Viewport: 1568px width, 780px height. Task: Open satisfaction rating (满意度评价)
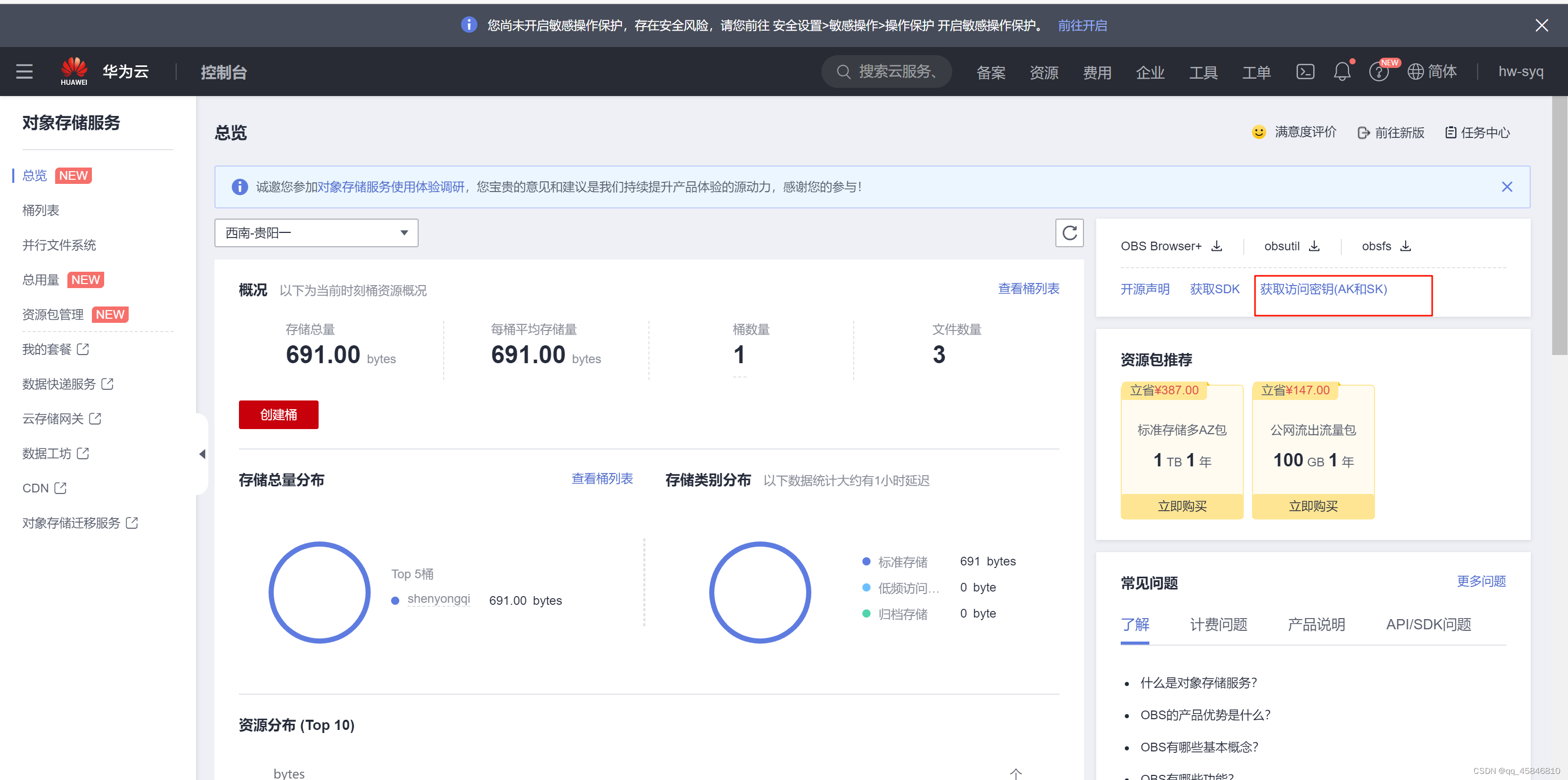(1293, 132)
